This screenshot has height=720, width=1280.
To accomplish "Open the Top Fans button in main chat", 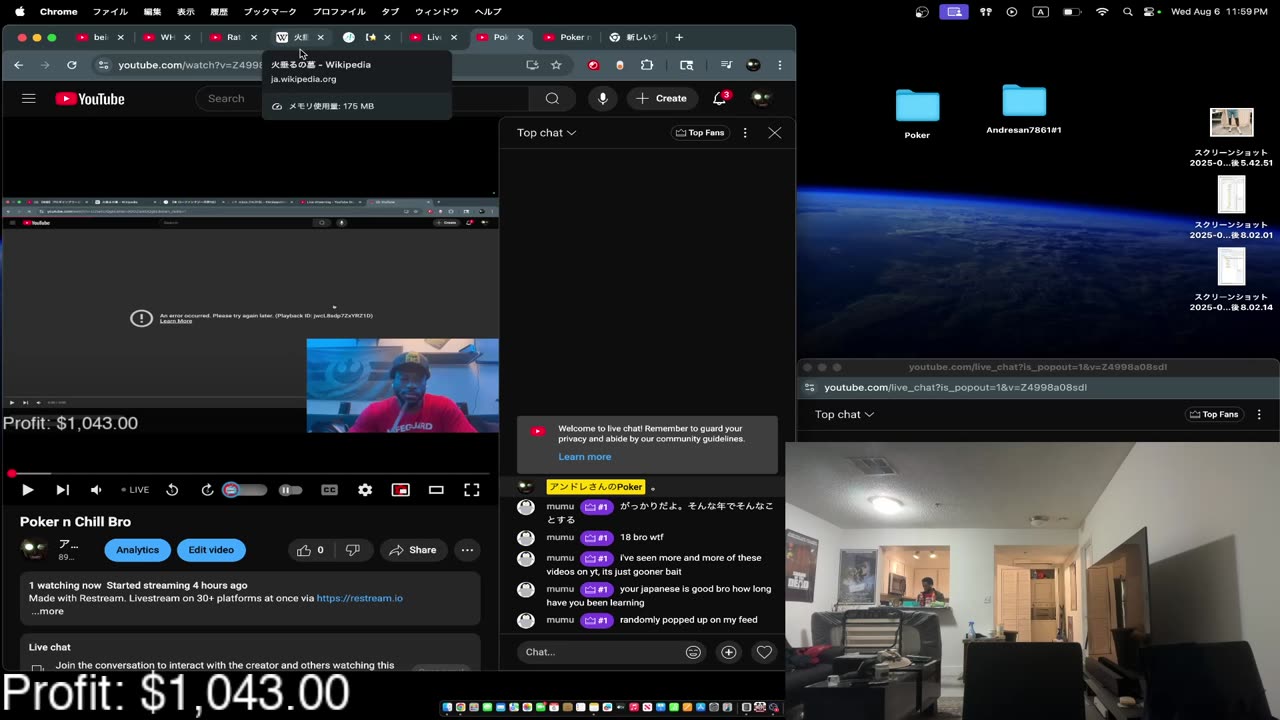I will pos(700,133).
